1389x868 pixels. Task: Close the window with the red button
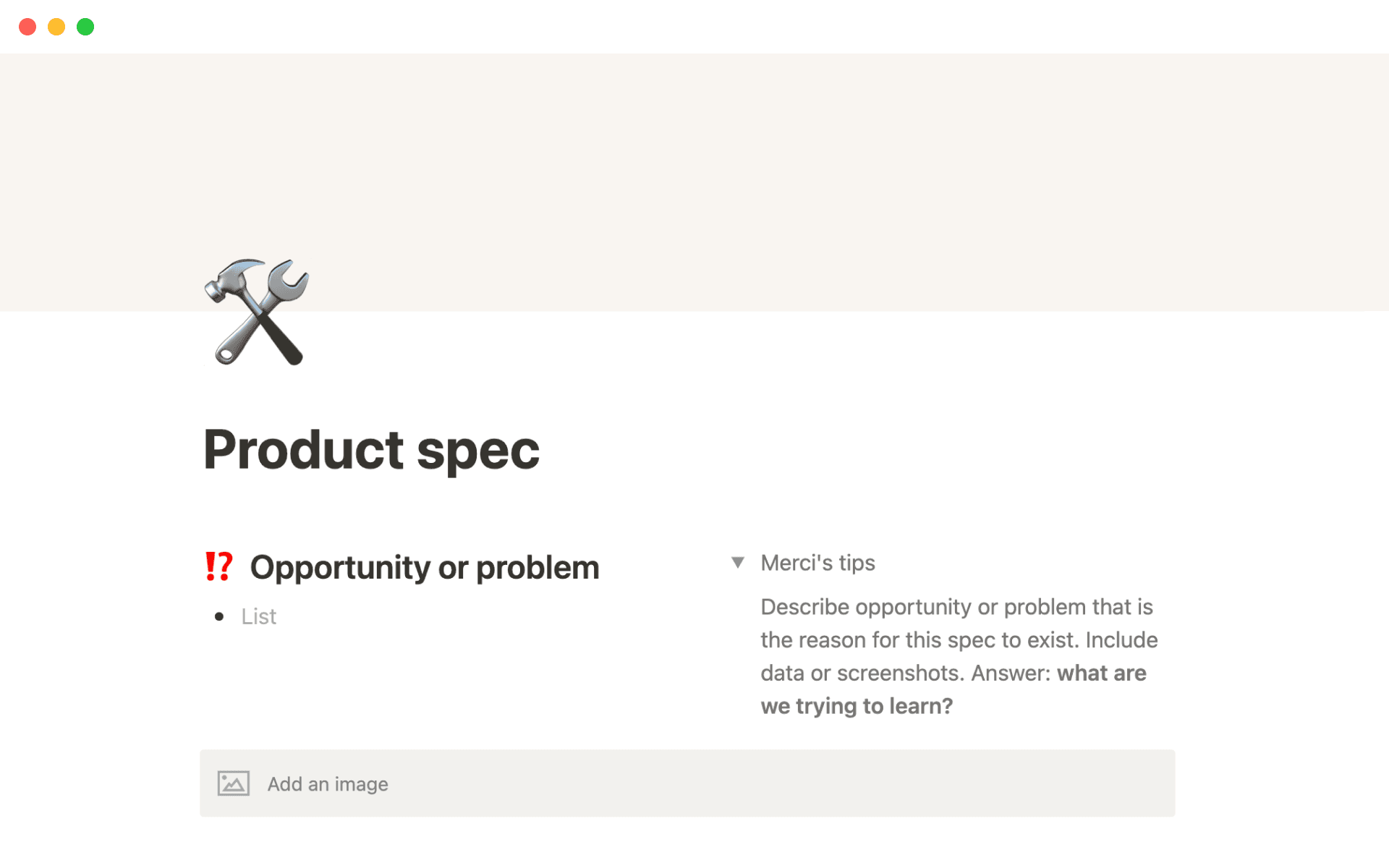27,27
